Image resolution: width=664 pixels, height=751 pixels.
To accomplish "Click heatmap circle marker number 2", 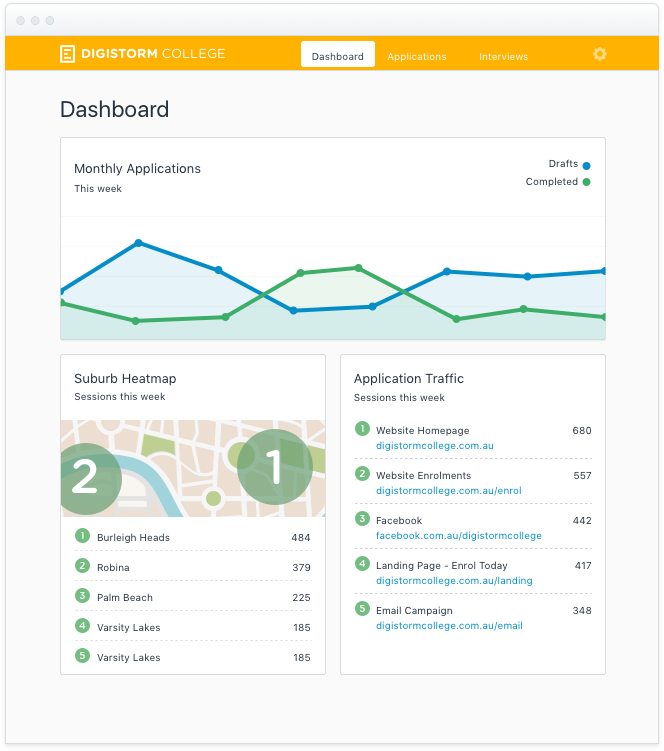I will (x=89, y=478).
